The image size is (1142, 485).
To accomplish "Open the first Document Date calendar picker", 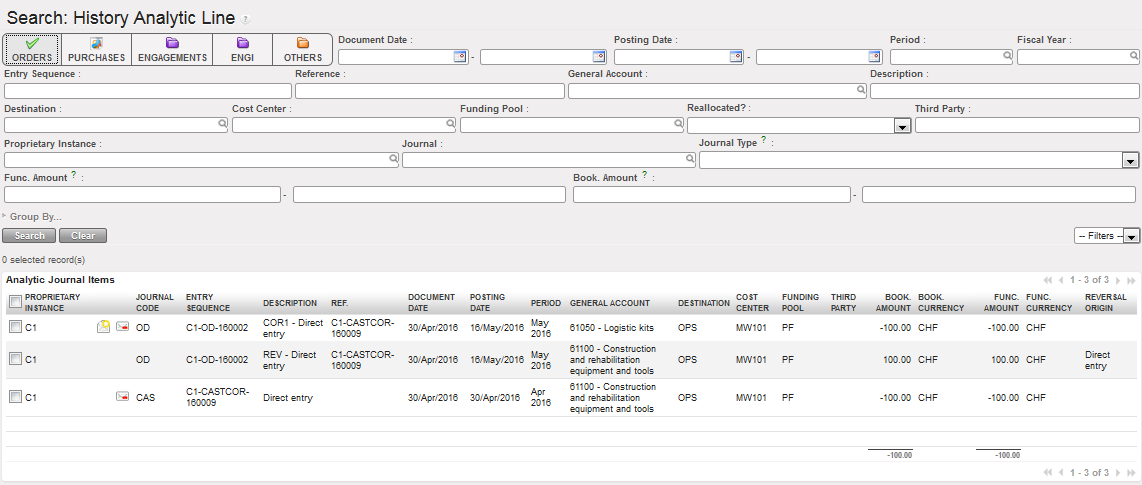I will click(x=460, y=57).
